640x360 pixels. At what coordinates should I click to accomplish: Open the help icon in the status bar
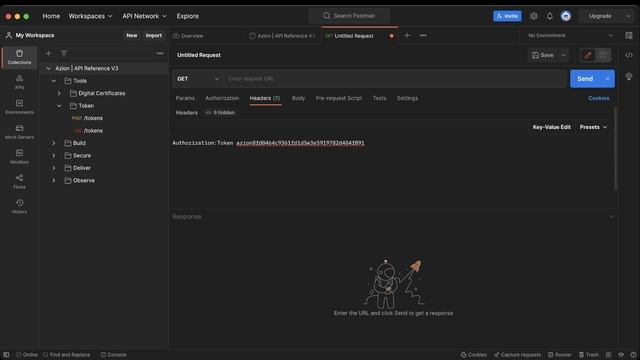633,355
